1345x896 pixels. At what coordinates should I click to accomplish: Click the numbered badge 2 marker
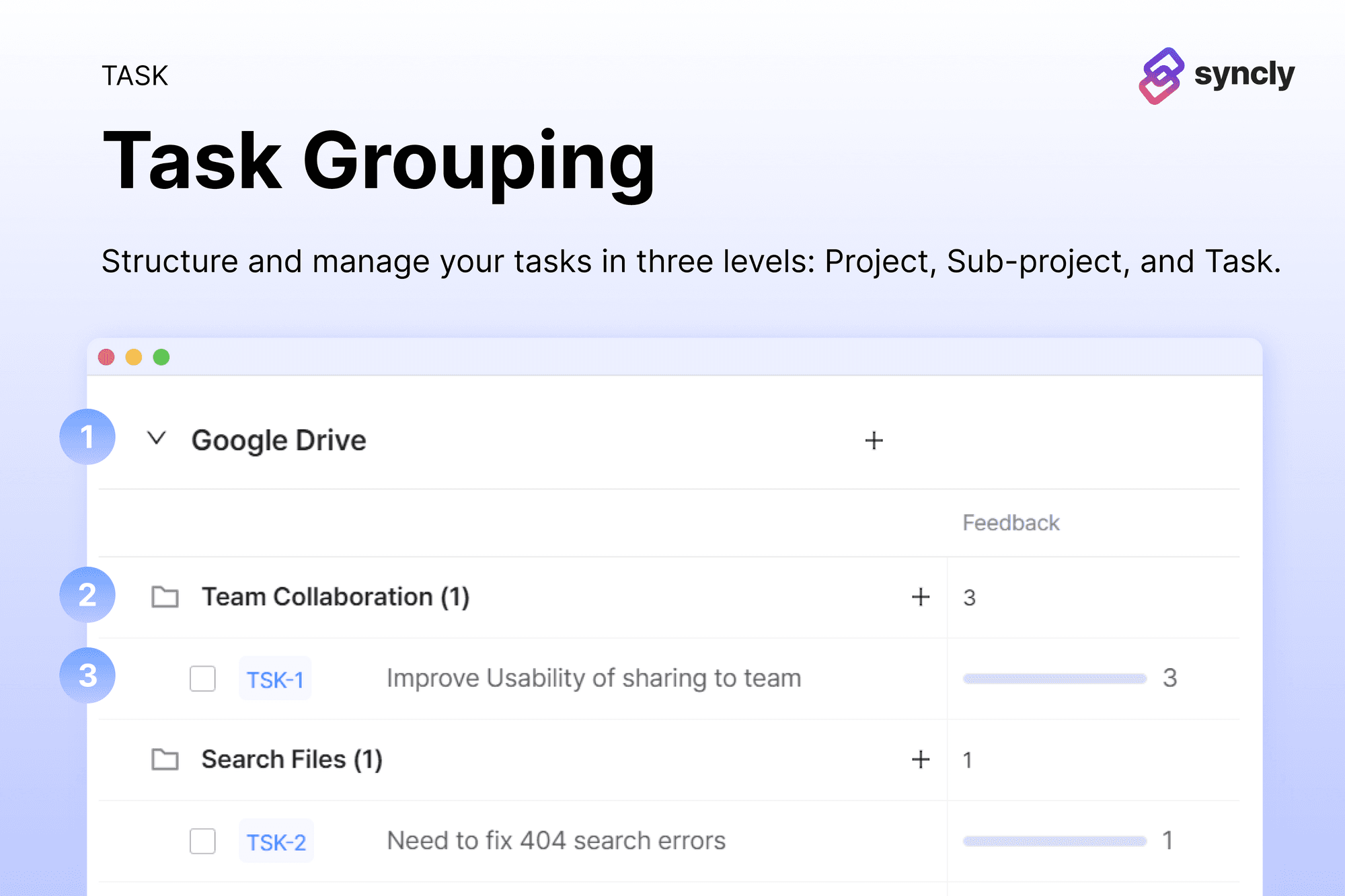click(x=87, y=595)
